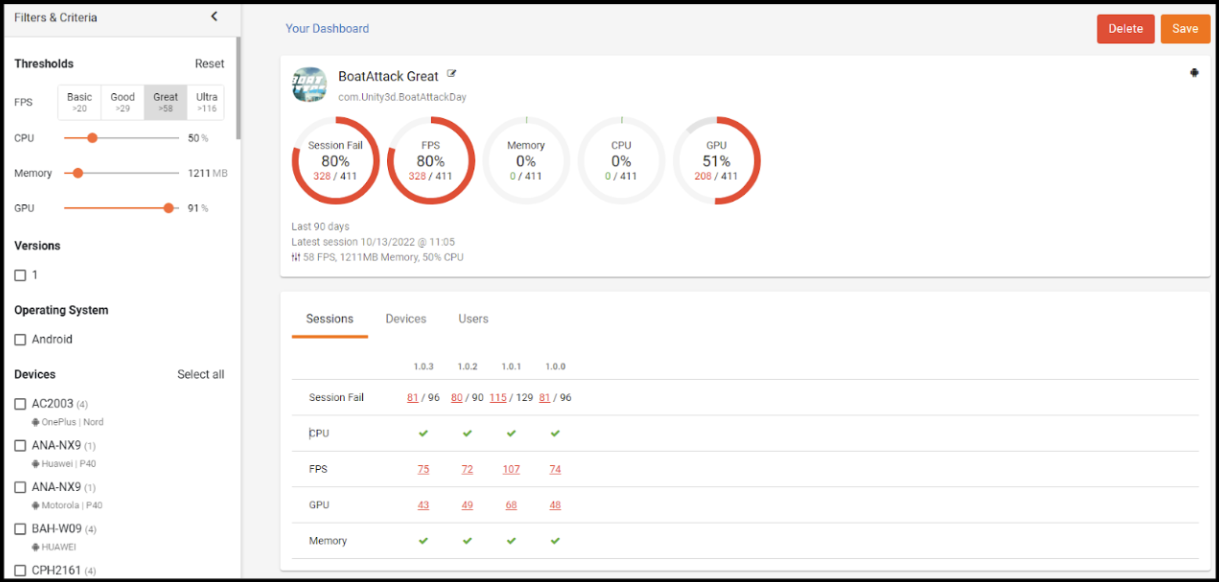Screen dimensions: 1219x582
Task: Delete this dashboard
Action: pos(1125,29)
